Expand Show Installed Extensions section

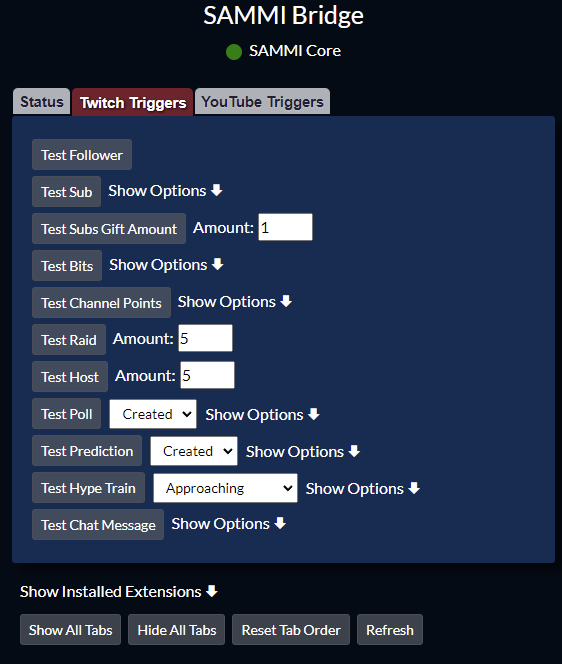pyautogui.click(x=119, y=592)
